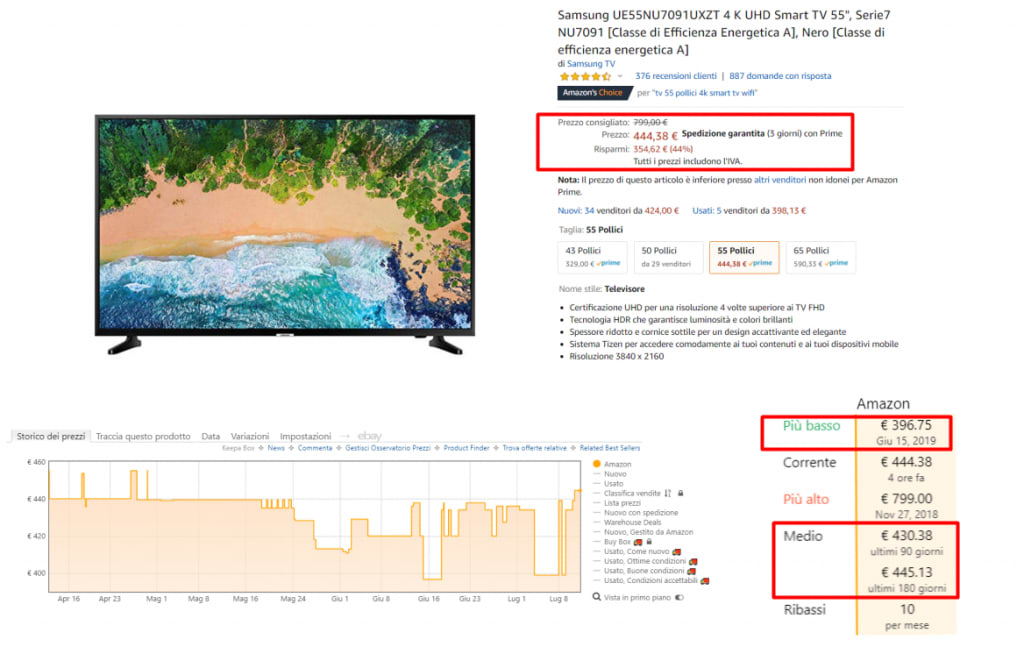Image resolution: width=1024 pixels, height=654 pixels.
Task: Toggle the Warehouse Deals series
Action: [632, 523]
